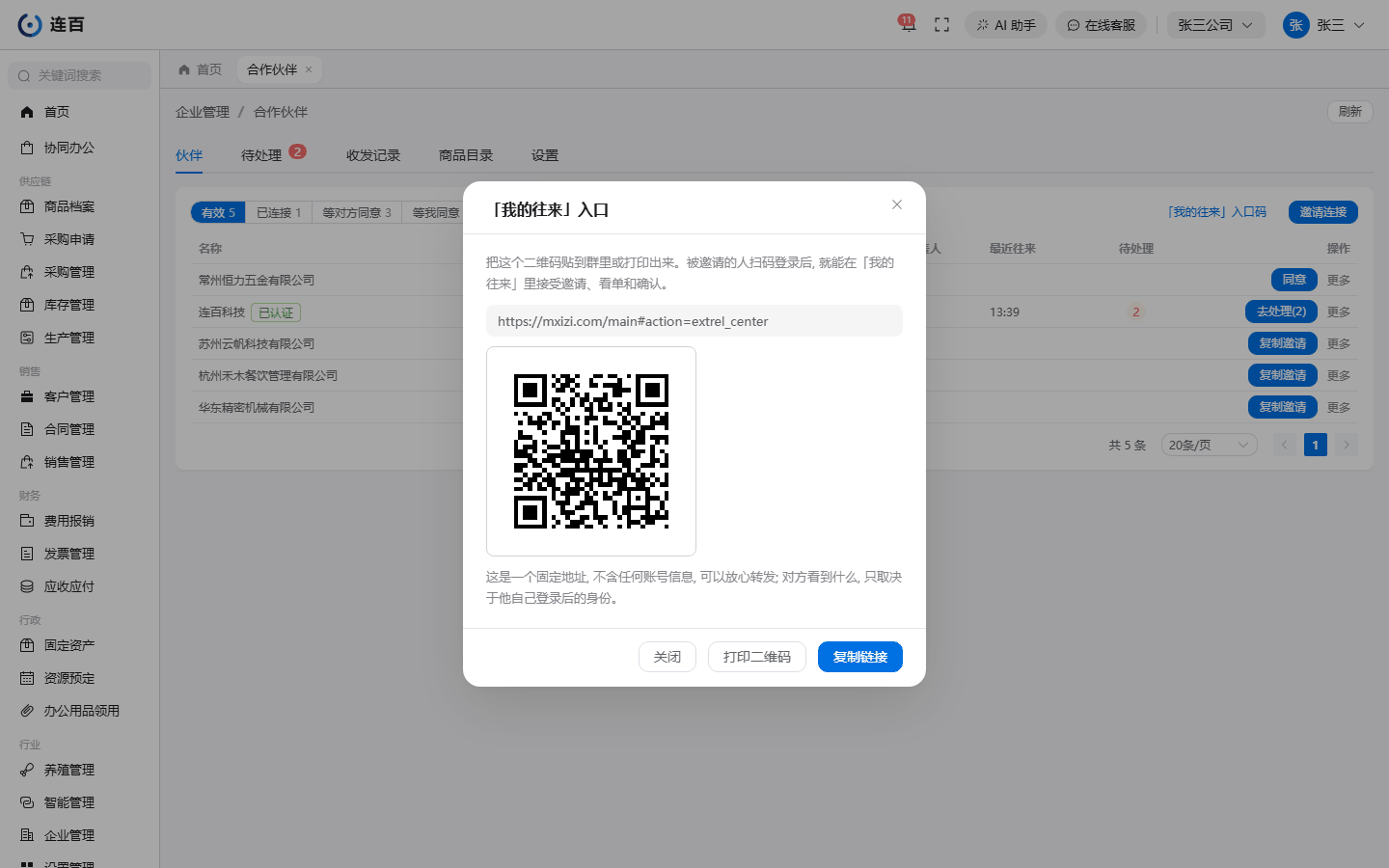Screen dimensions: 1389x868
Task: Select the 有效 5 filter
Action: pos(218,212)
